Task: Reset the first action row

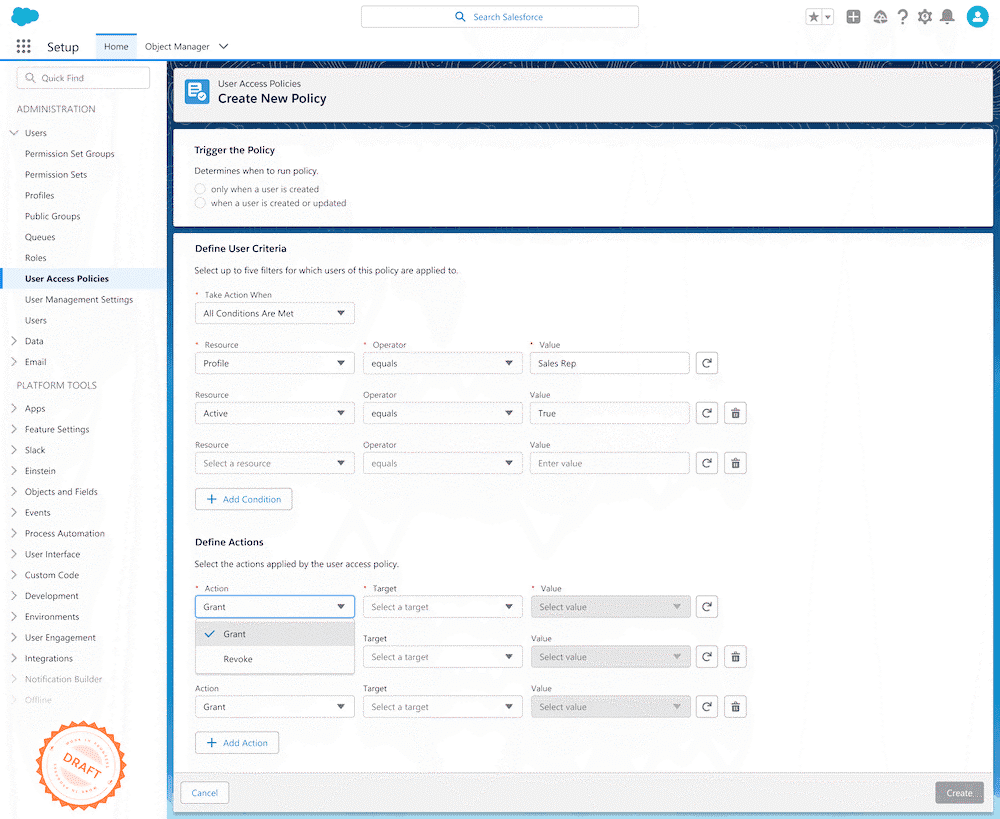Action: [707, 607]
